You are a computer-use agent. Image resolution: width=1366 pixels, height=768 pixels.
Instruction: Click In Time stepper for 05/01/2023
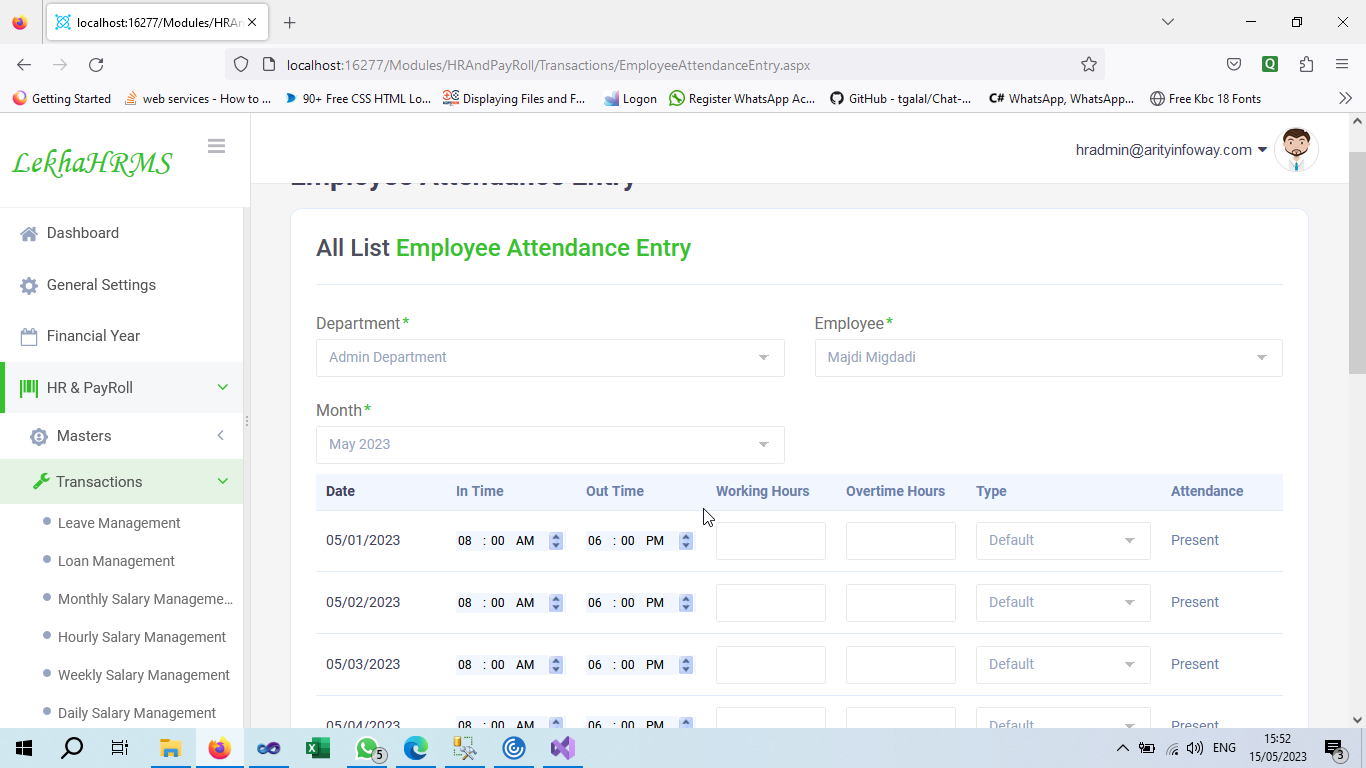coord(556,541)
